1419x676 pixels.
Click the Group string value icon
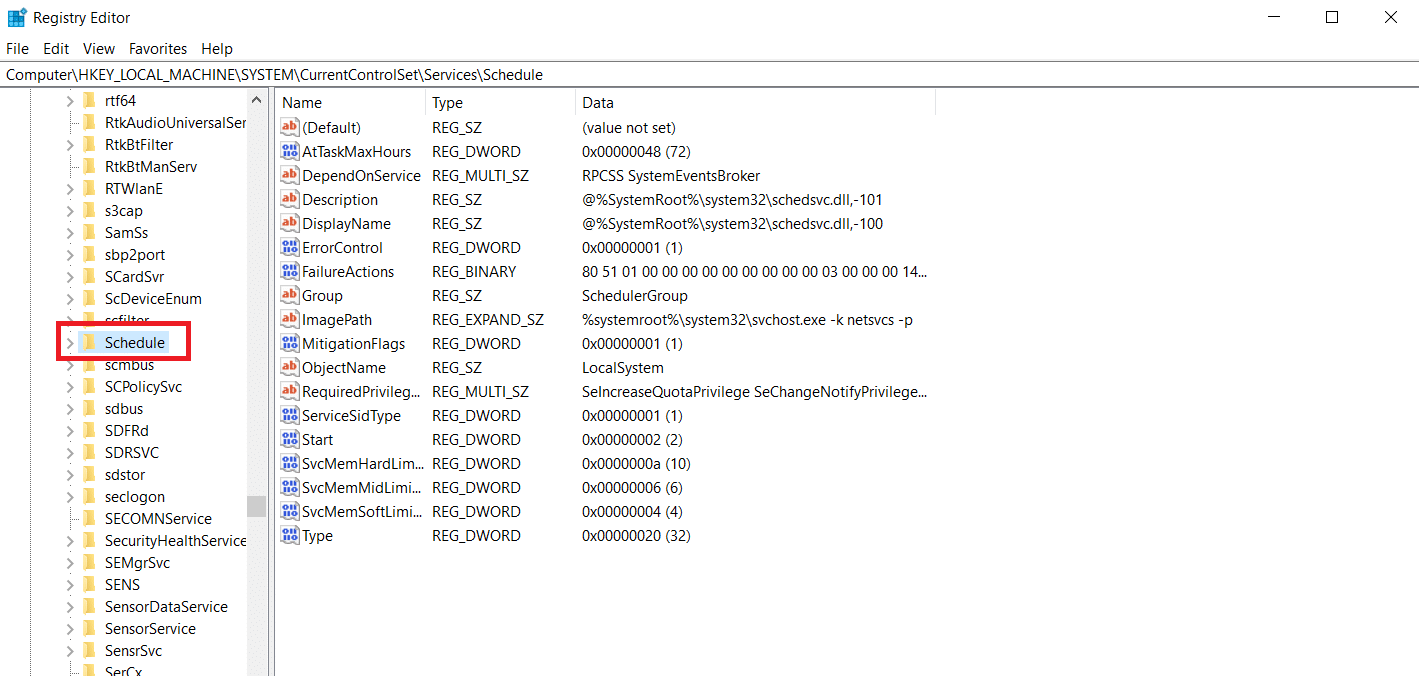(290, 296)
